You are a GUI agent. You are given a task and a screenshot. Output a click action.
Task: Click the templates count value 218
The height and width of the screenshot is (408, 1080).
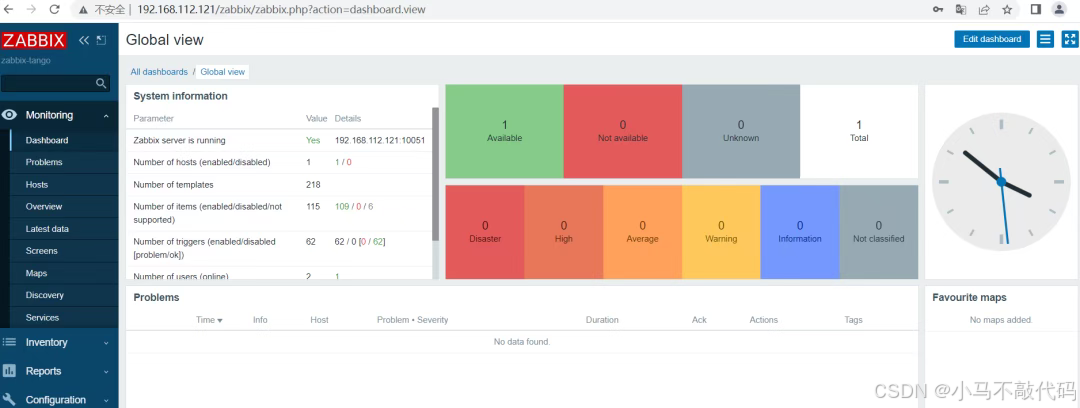point(313,185)
